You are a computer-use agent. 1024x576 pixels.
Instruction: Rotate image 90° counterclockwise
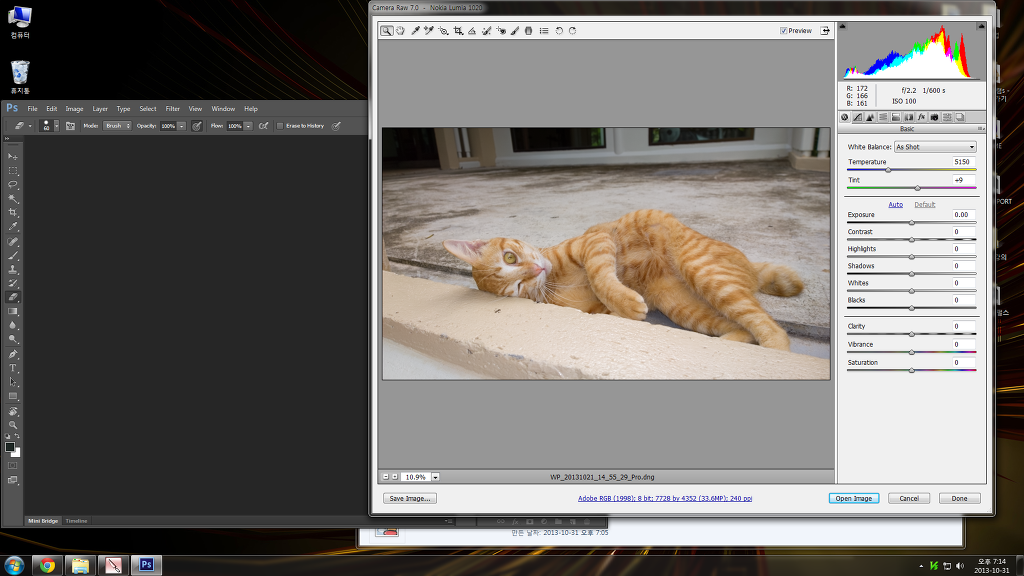point(559,31)
